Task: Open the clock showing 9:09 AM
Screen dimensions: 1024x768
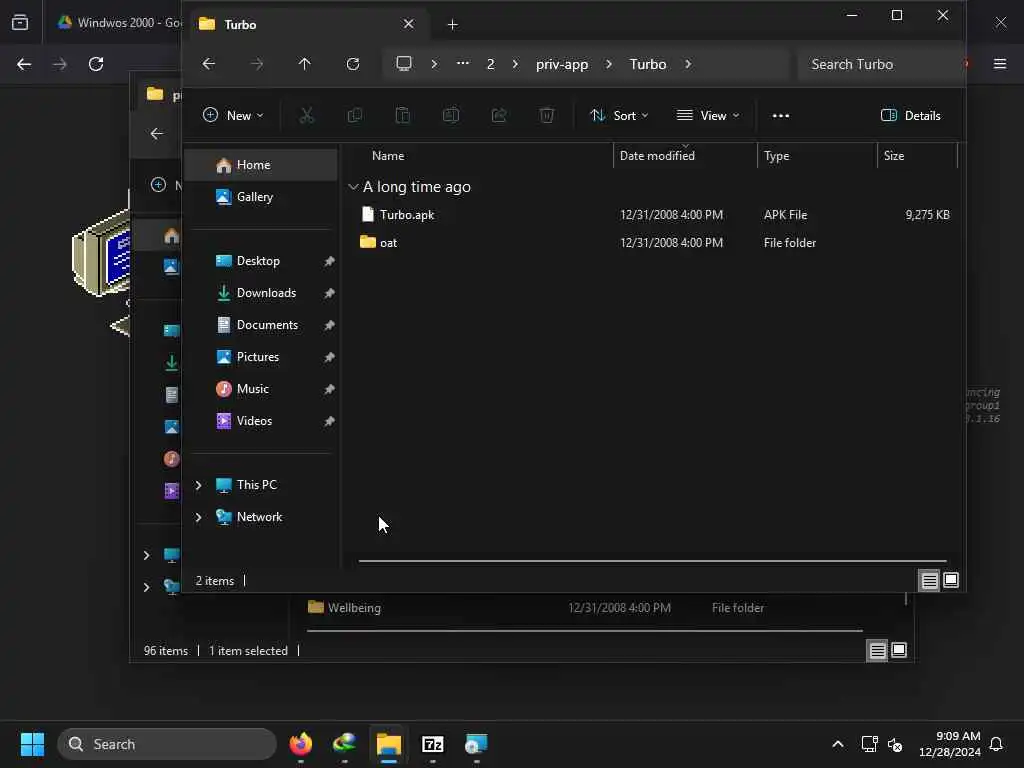Action: pos(950,744)
